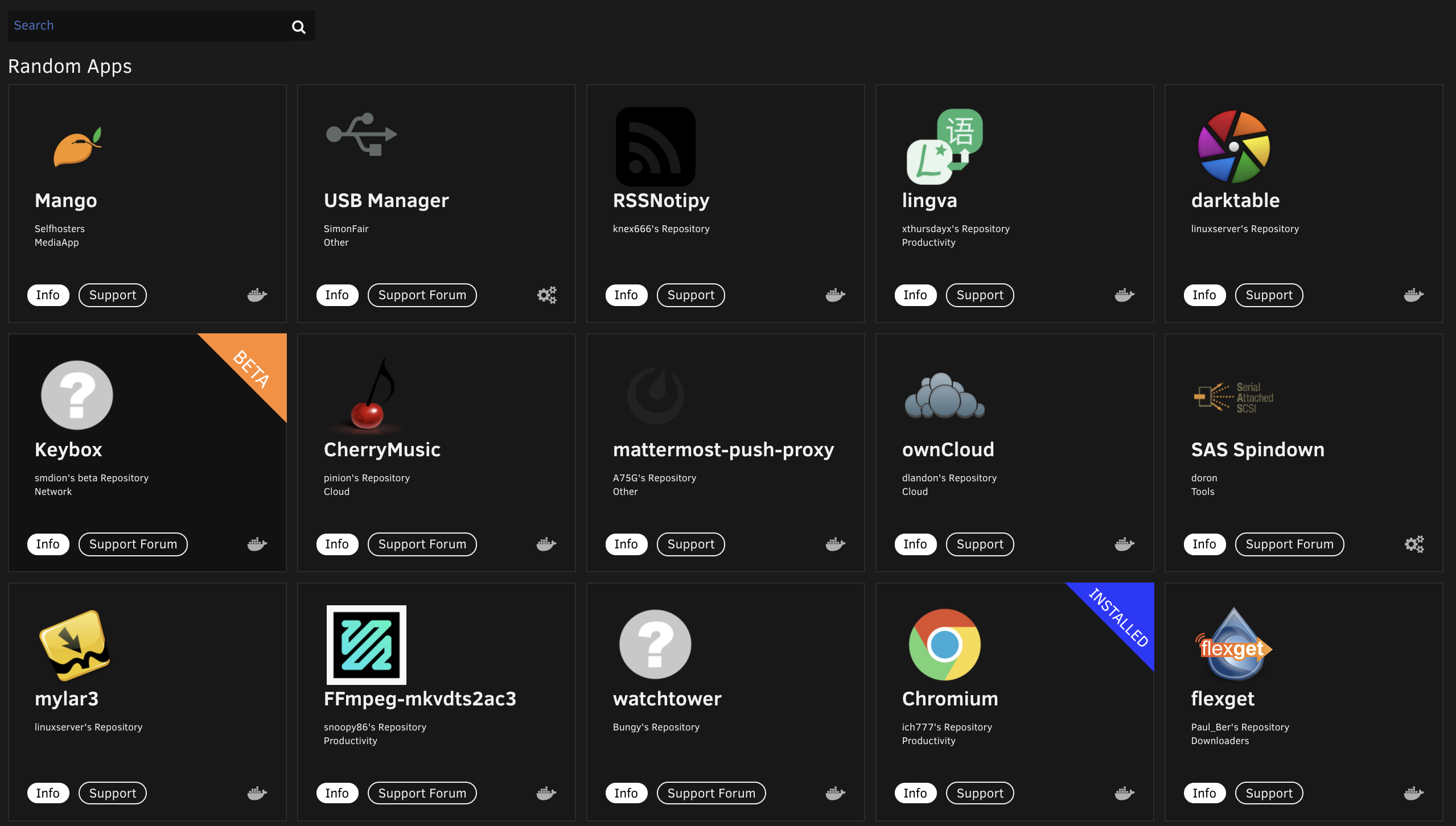Image resolution: width=1456 pixels, height=826 pixels.
Task: Click Support Forum on watchtower card
Action: pos(711,793)
